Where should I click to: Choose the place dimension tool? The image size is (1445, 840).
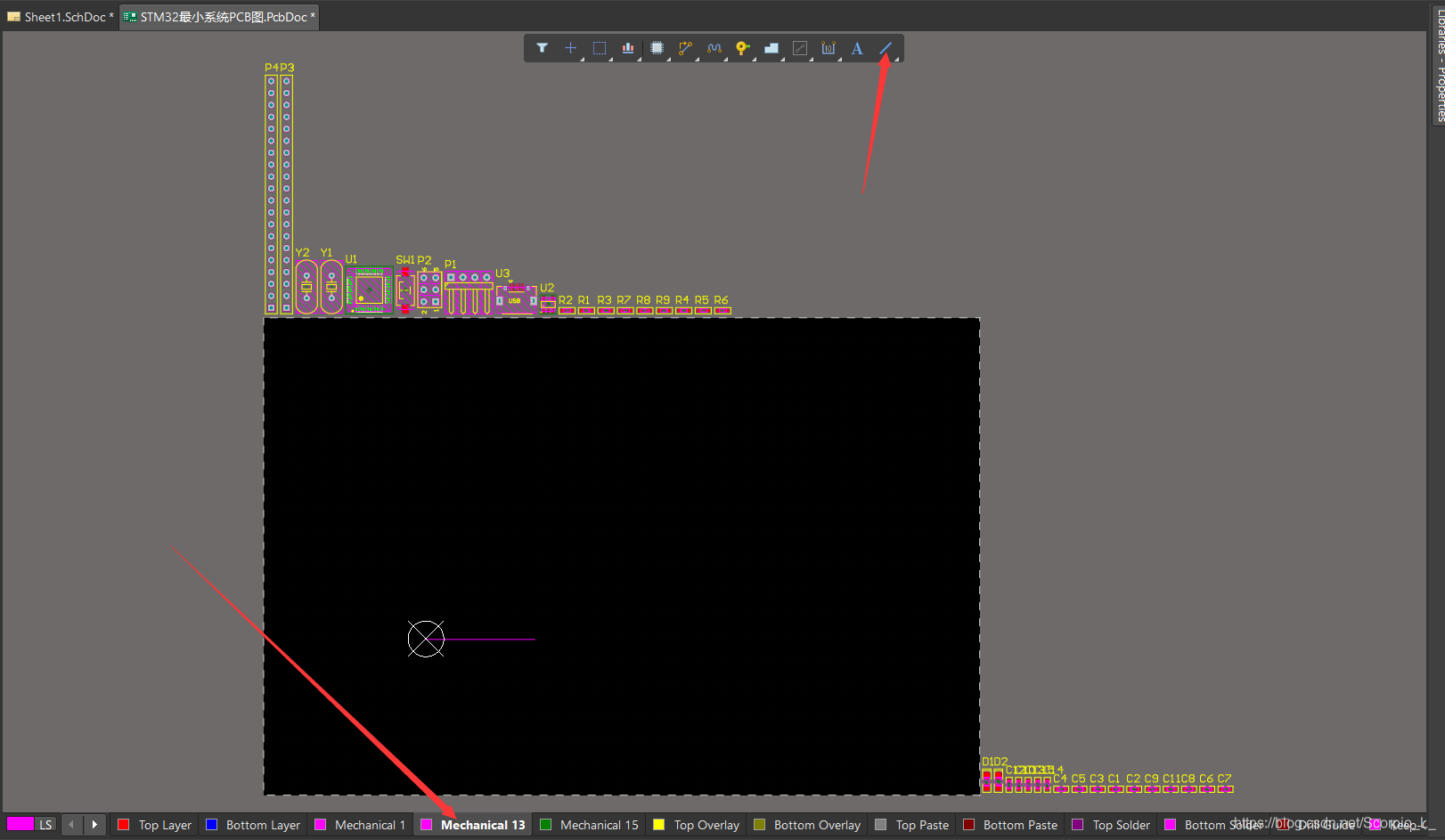pyautogui.click(x=829, y=48)
